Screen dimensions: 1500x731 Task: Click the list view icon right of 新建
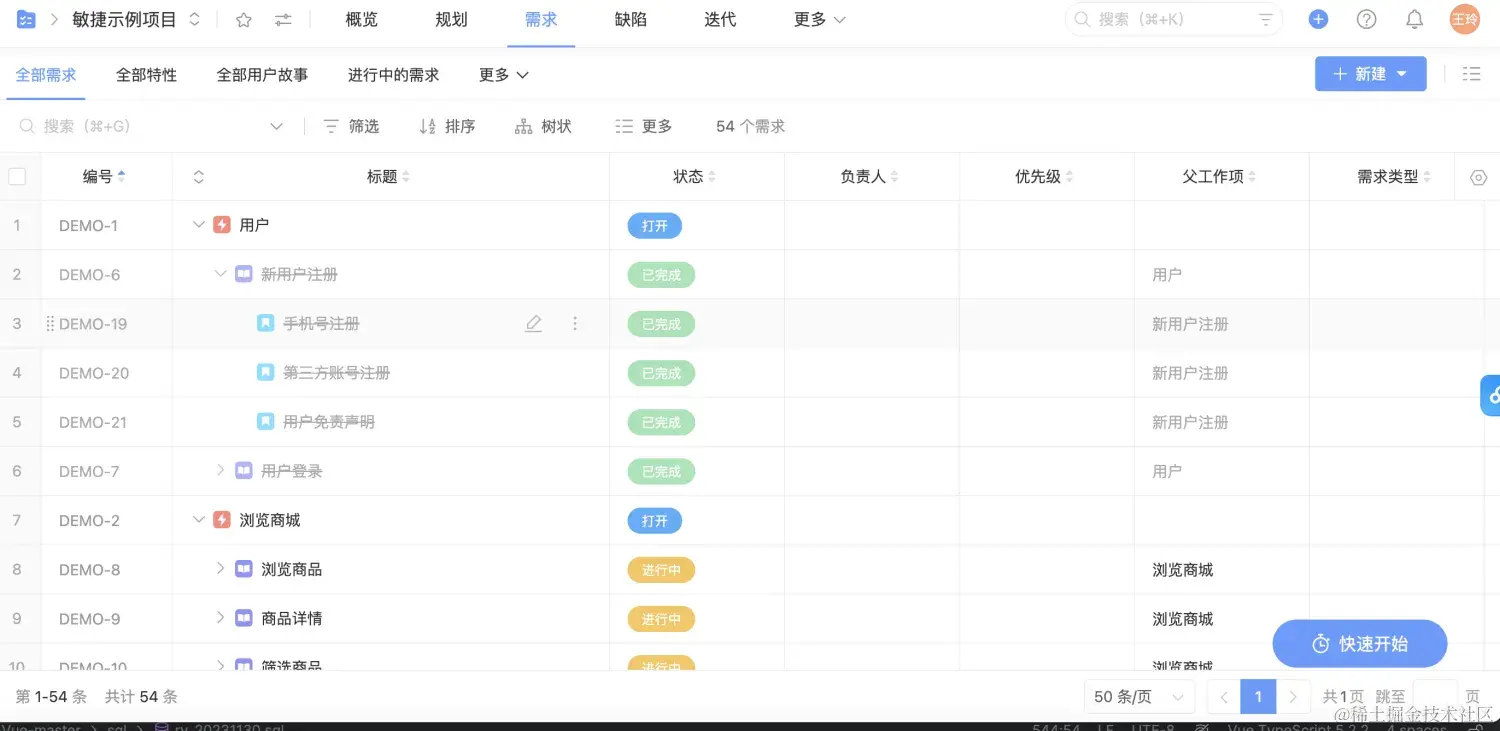[1471, 74]
